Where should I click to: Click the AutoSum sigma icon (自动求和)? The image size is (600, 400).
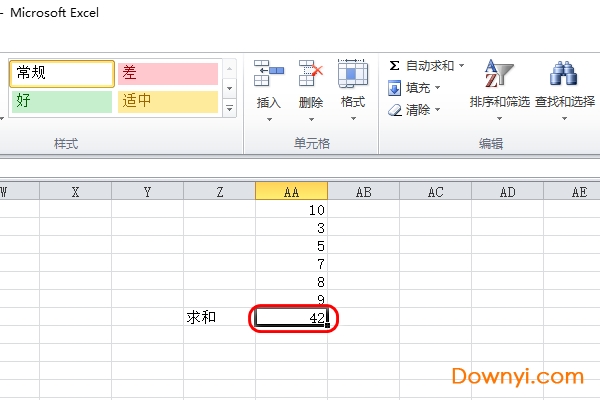point(395,66)
